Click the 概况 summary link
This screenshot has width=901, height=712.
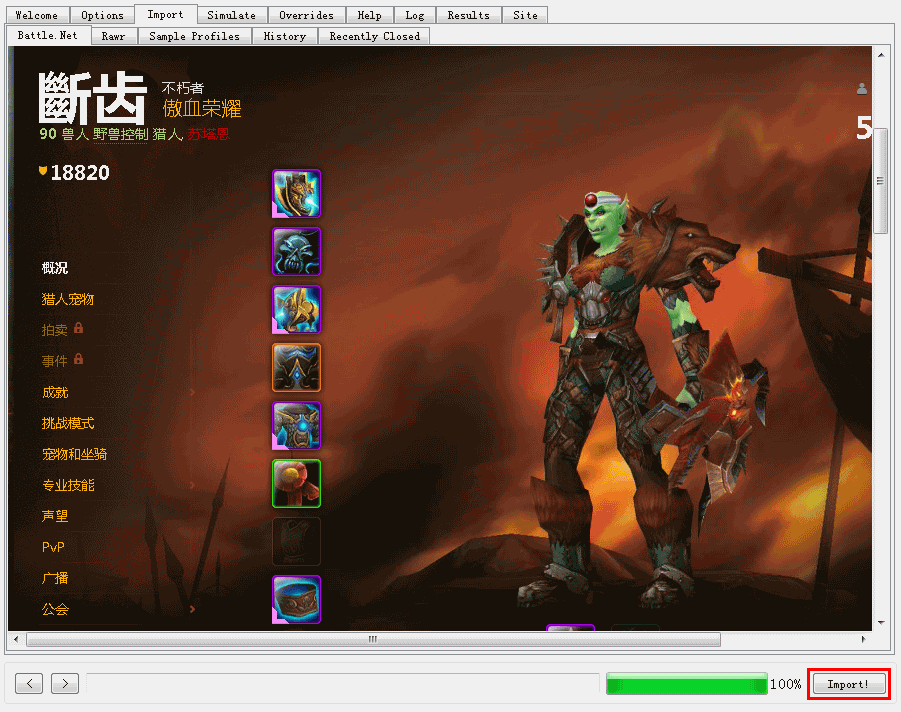tap(55, 268)
